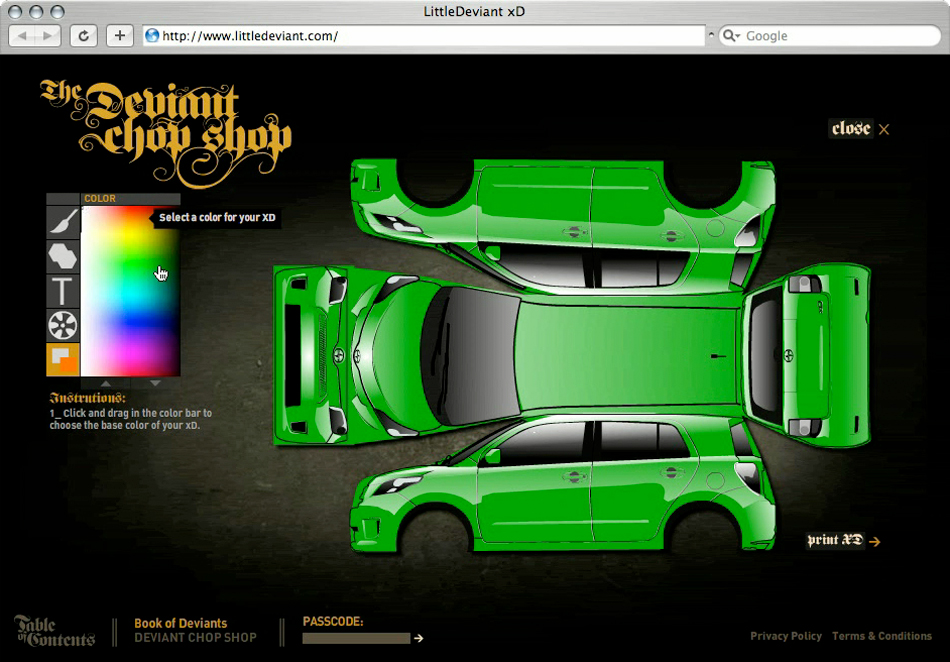Choose the text T tool
The width and height of the screenshot is (950, 662).
pos(62,291)
